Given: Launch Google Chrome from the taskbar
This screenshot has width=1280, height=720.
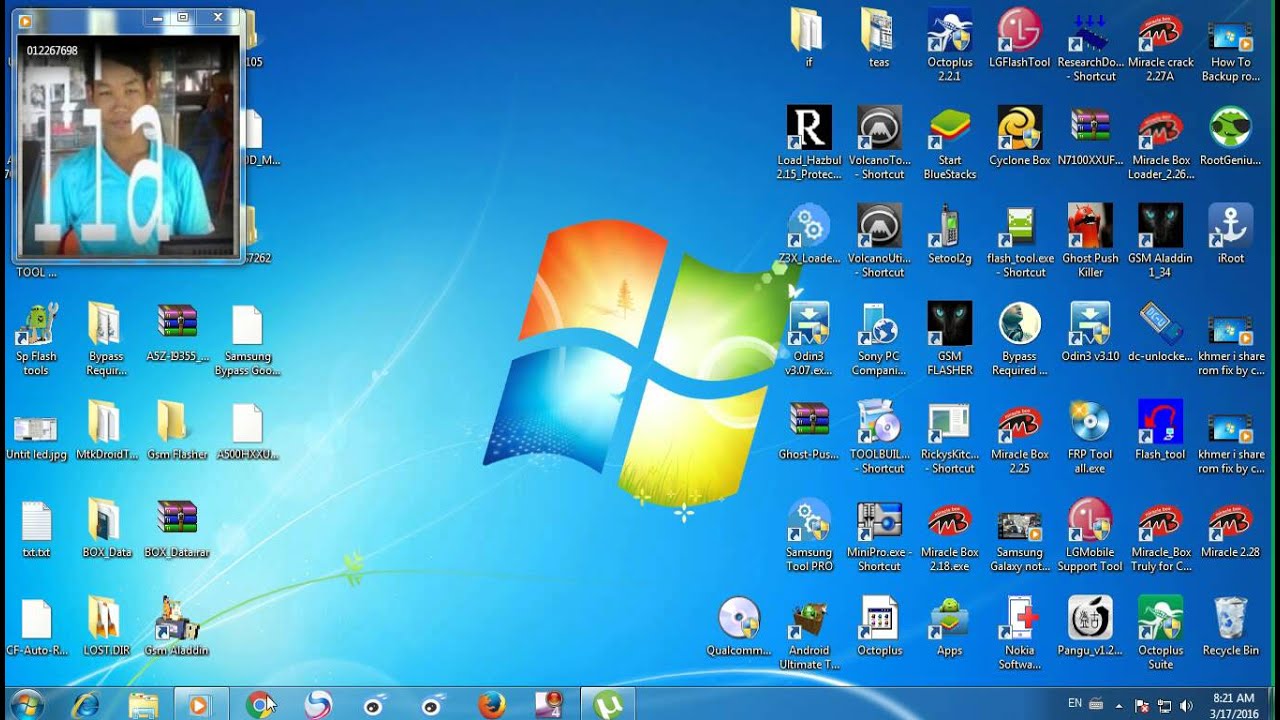Looking at the screenshot, I should (x=259, y=705).
